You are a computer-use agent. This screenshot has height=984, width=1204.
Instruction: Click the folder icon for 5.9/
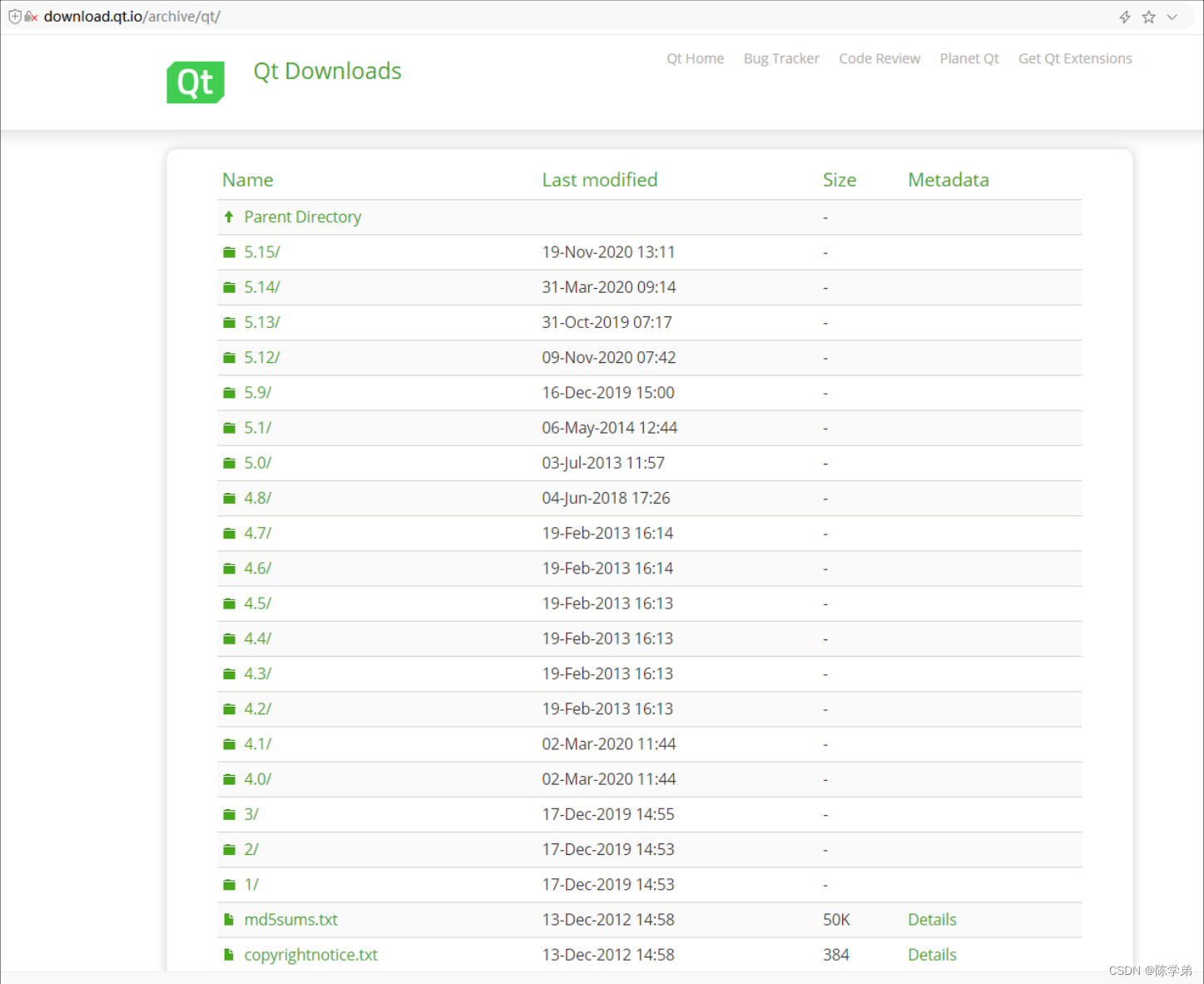[x=230, y=393]
